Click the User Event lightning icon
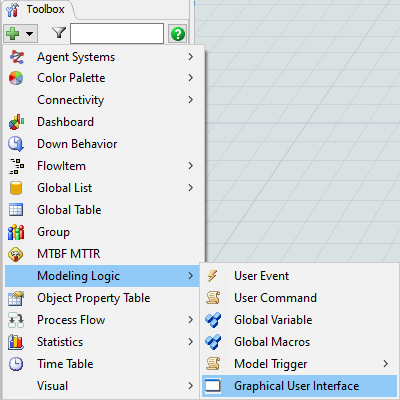400x400 pixels. click(212, 276)
